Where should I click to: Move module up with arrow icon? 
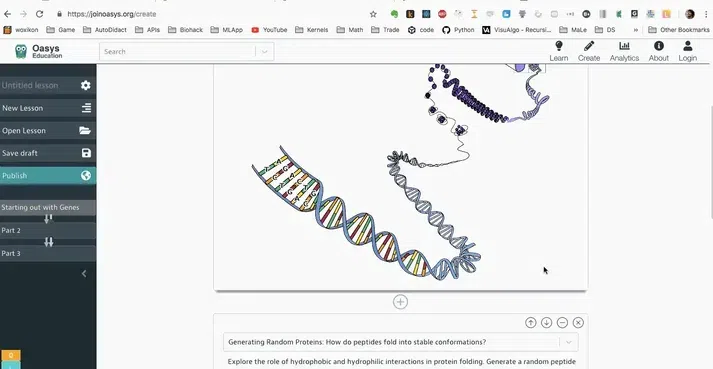pos(530,323)
